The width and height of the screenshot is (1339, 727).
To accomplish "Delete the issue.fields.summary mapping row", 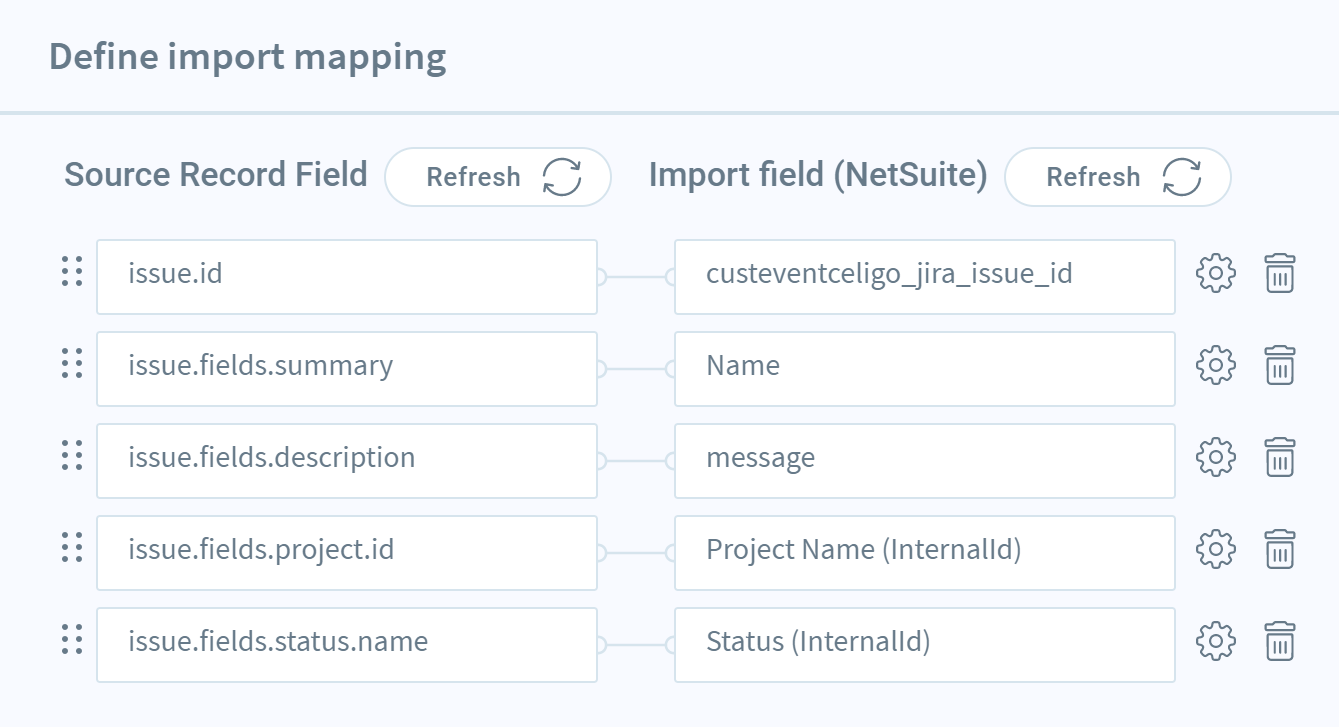I will pos(1280,365).
